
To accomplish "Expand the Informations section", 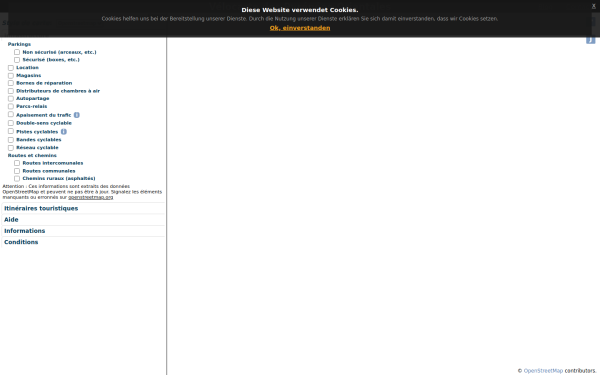I will point(83,231).
